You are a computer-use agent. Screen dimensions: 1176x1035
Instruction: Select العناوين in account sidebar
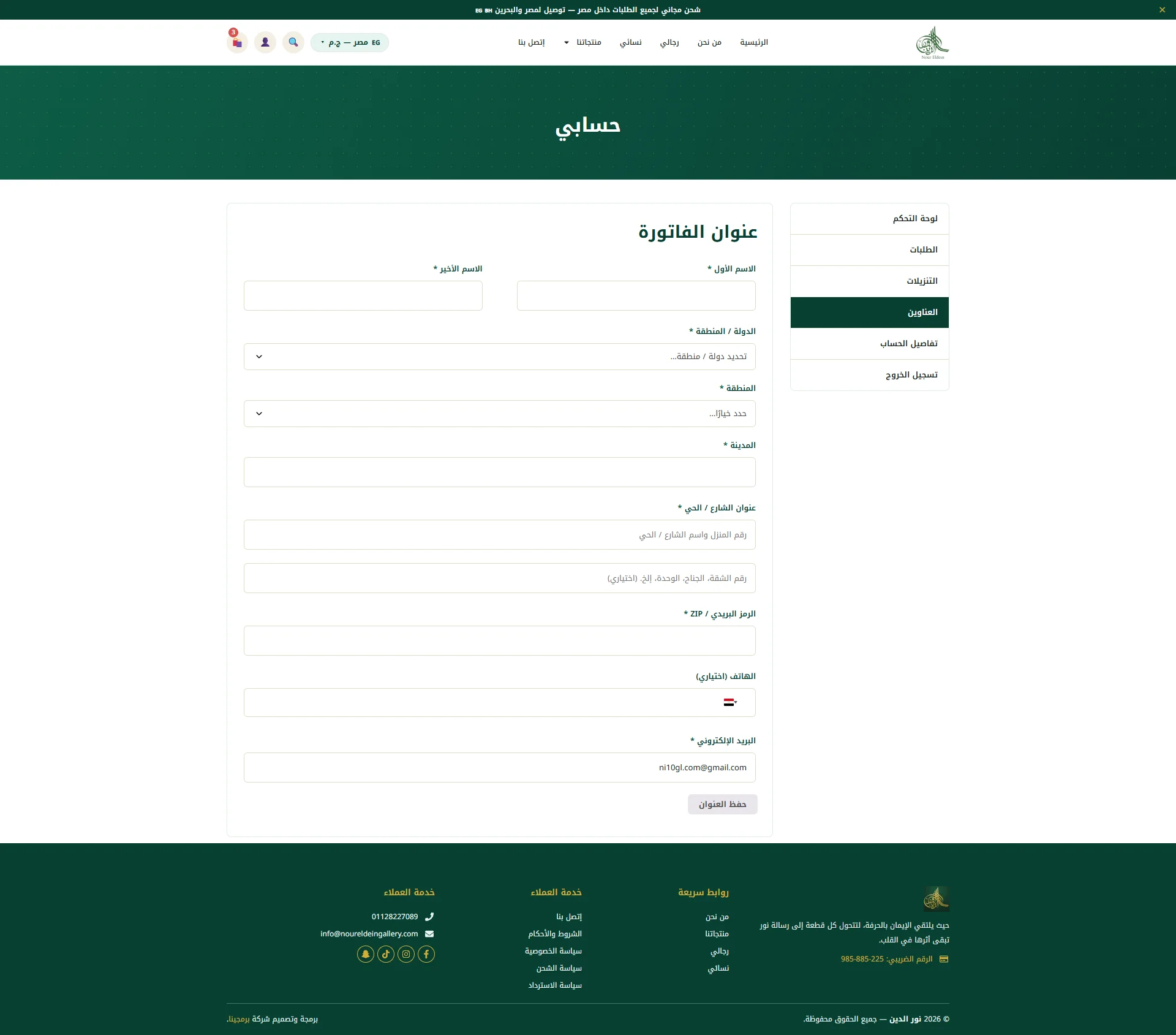pos(870,313)
